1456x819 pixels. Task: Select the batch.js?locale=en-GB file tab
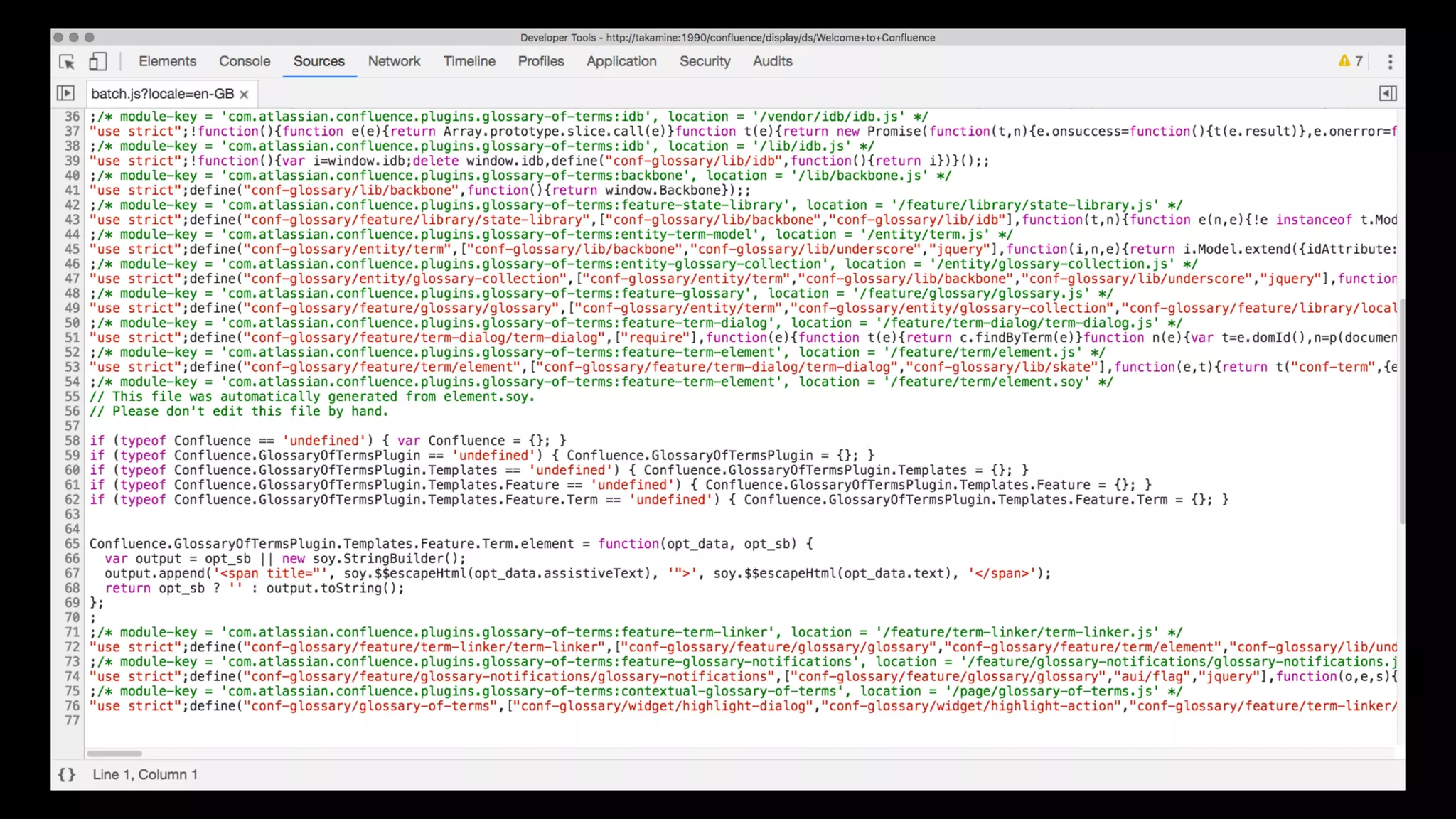(162, 94)
